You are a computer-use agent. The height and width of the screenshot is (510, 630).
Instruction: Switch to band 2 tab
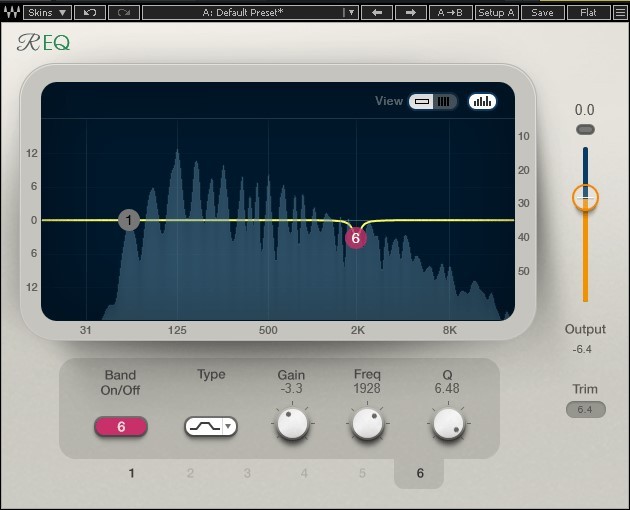190,473
